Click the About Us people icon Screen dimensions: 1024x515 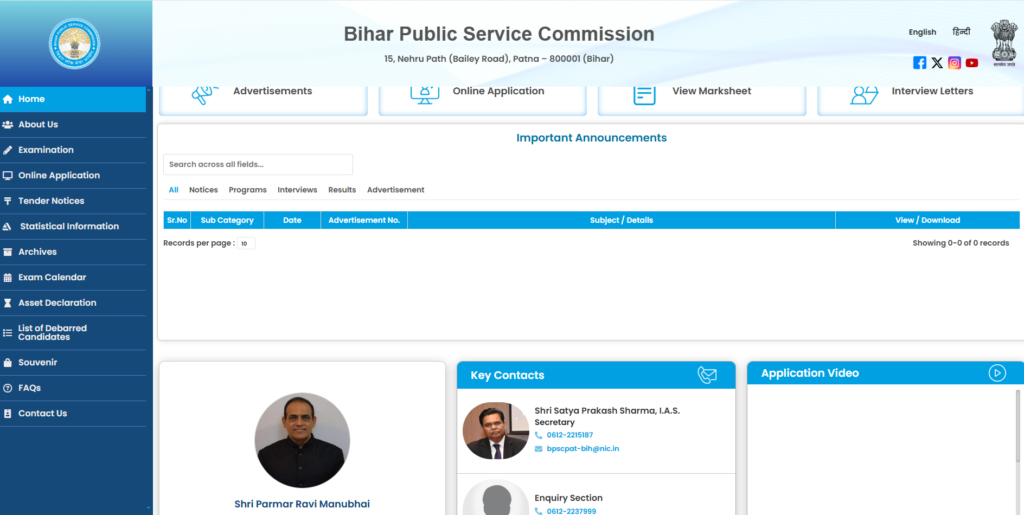coord(8,124)
